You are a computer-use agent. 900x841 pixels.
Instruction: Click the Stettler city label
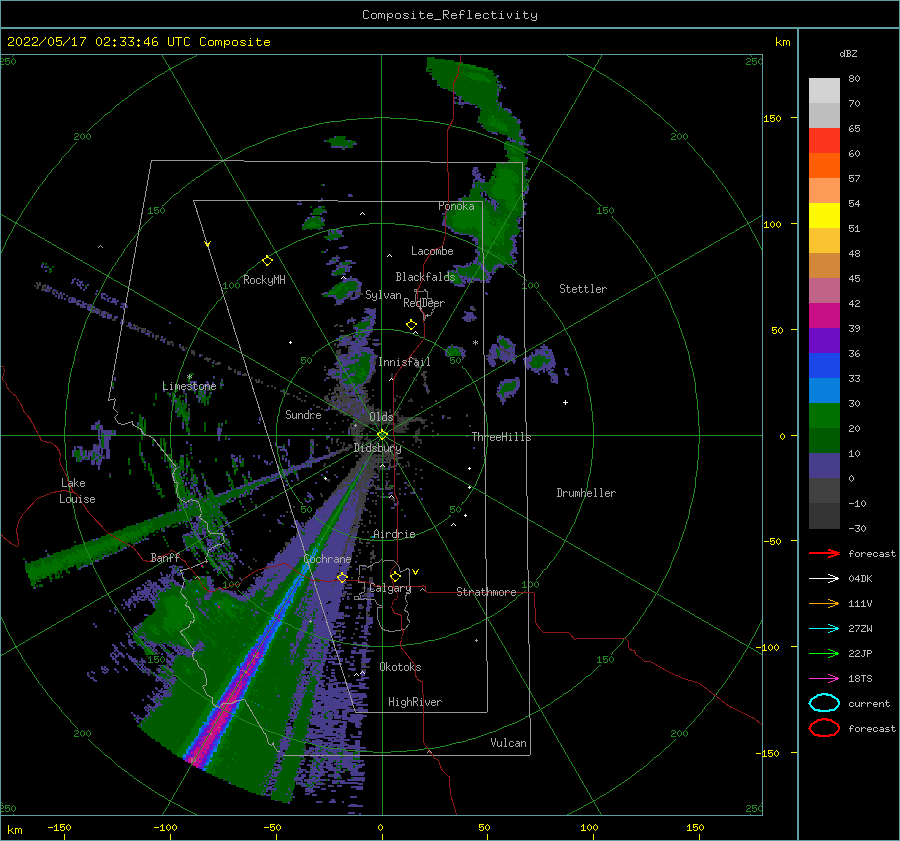click(583, 289)
